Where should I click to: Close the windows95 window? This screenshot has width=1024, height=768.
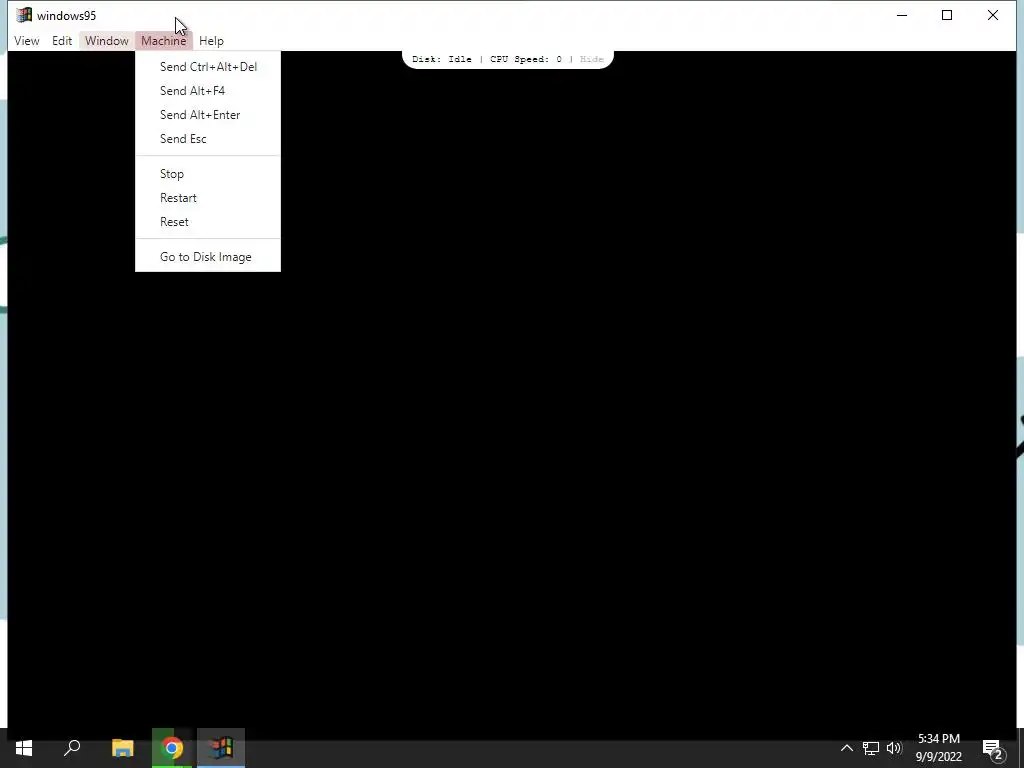click(x=993, y=15)
